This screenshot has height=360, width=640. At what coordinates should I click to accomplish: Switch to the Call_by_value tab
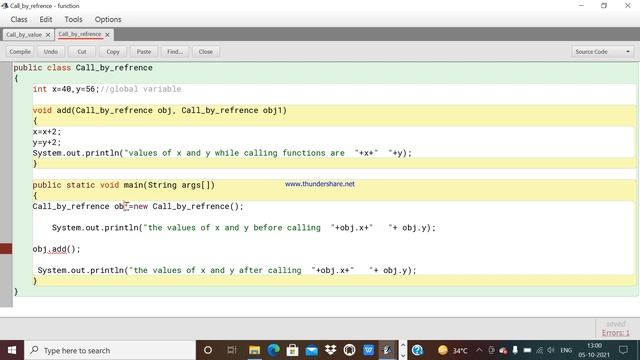24,35
